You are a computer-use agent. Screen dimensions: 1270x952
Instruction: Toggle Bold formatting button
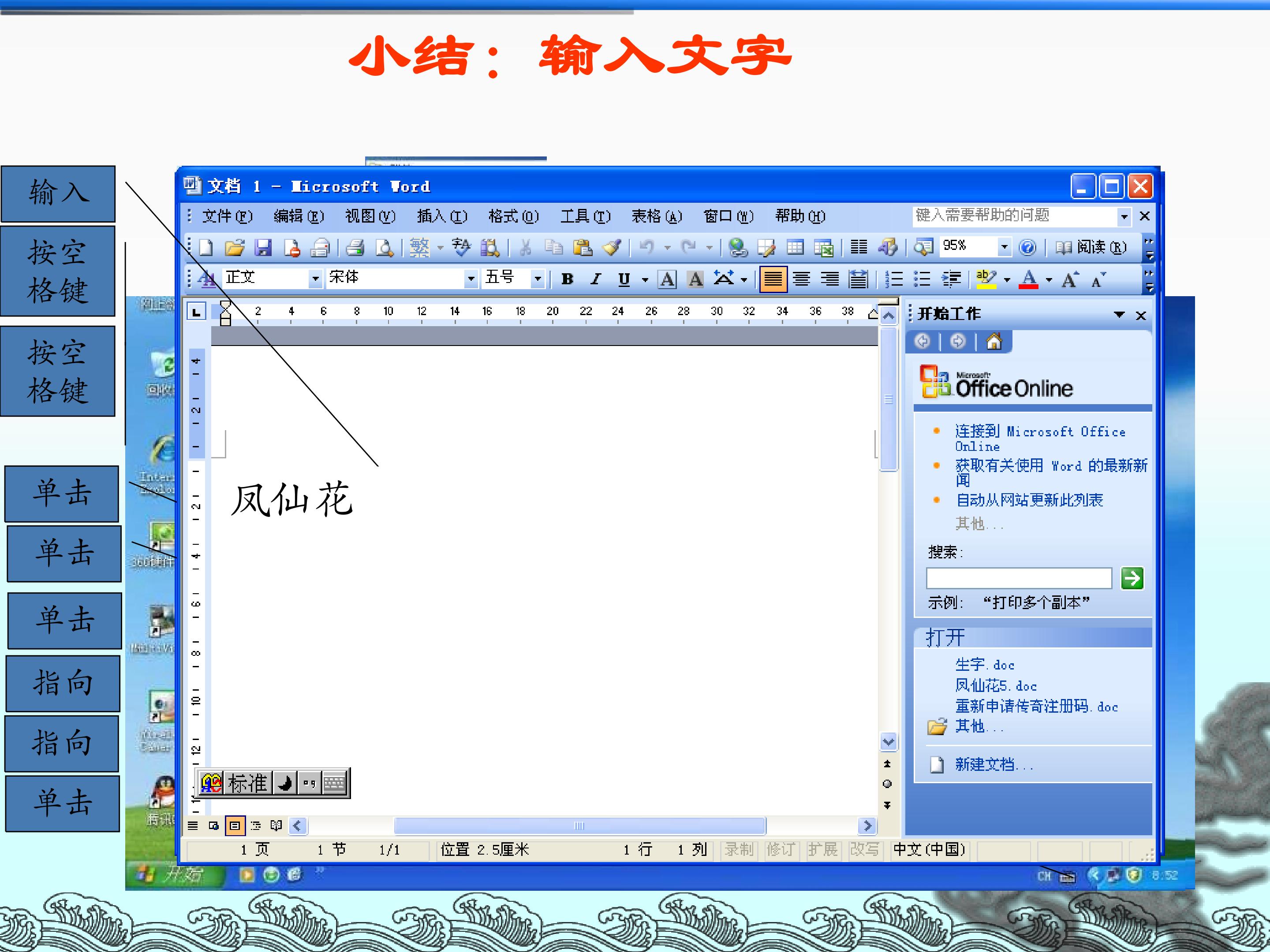(x=567, y=279)
